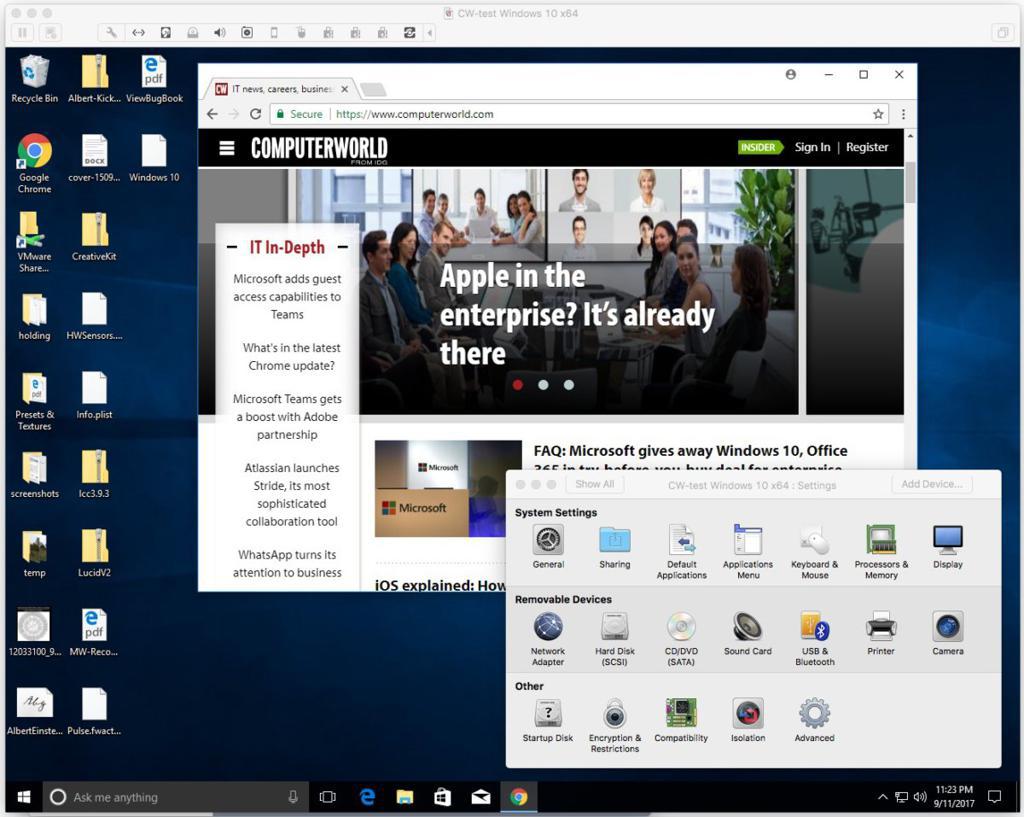Viewport: 1024px width, 817px height.
Task: Open Startup Disk settings
Action: [x=548, y=721]
